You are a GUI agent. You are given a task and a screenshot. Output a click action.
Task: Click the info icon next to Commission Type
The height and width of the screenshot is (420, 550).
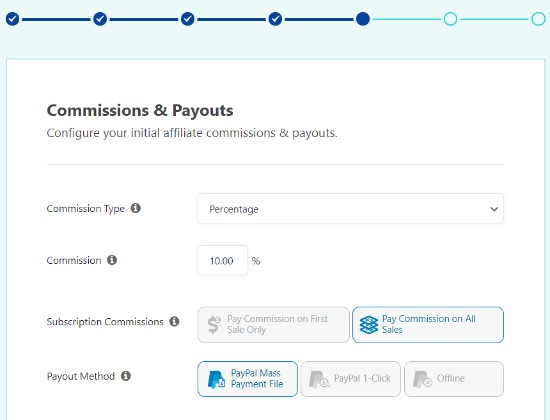136,208
